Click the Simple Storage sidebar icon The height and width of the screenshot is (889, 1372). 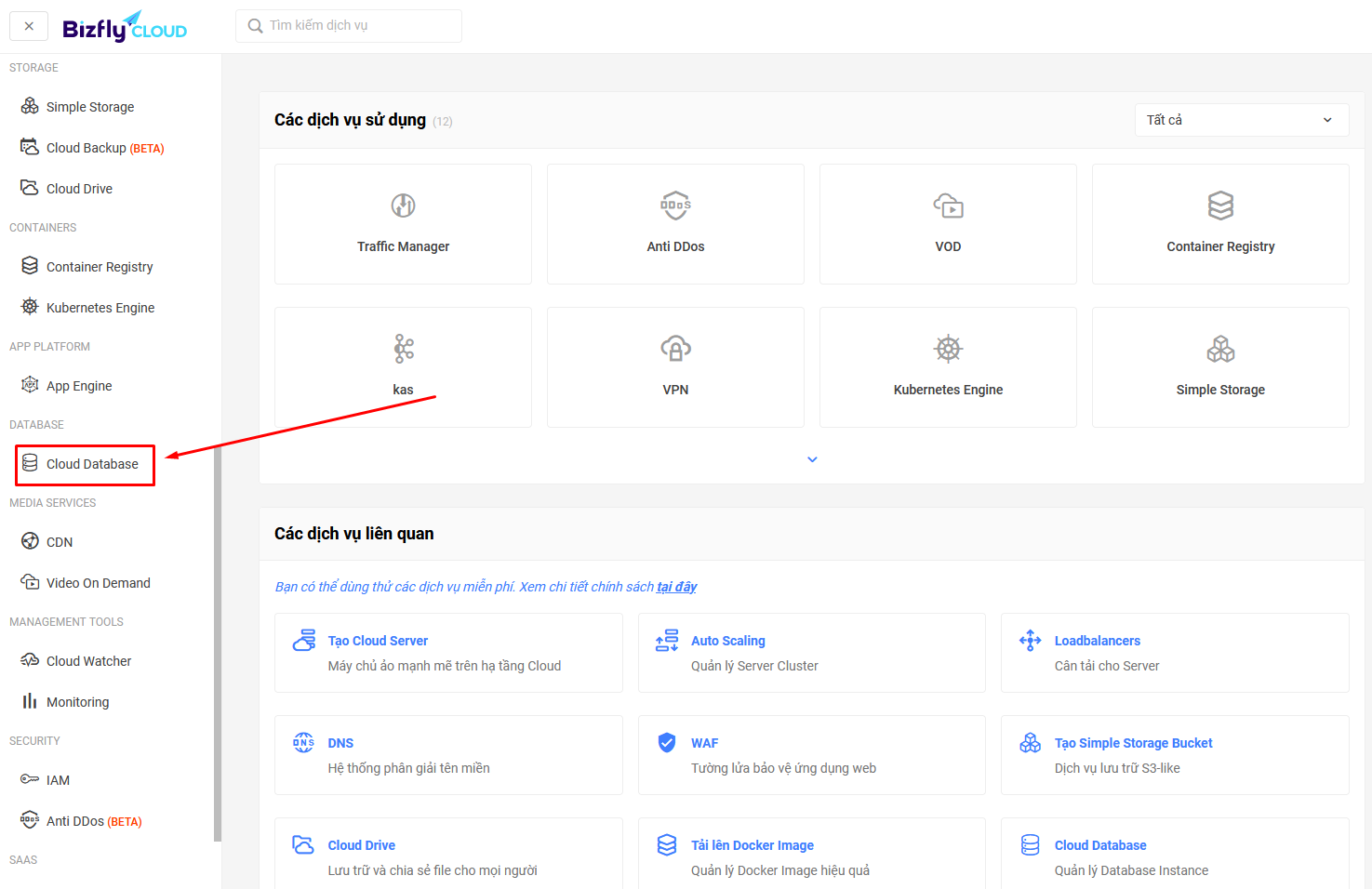pos(30,106)
